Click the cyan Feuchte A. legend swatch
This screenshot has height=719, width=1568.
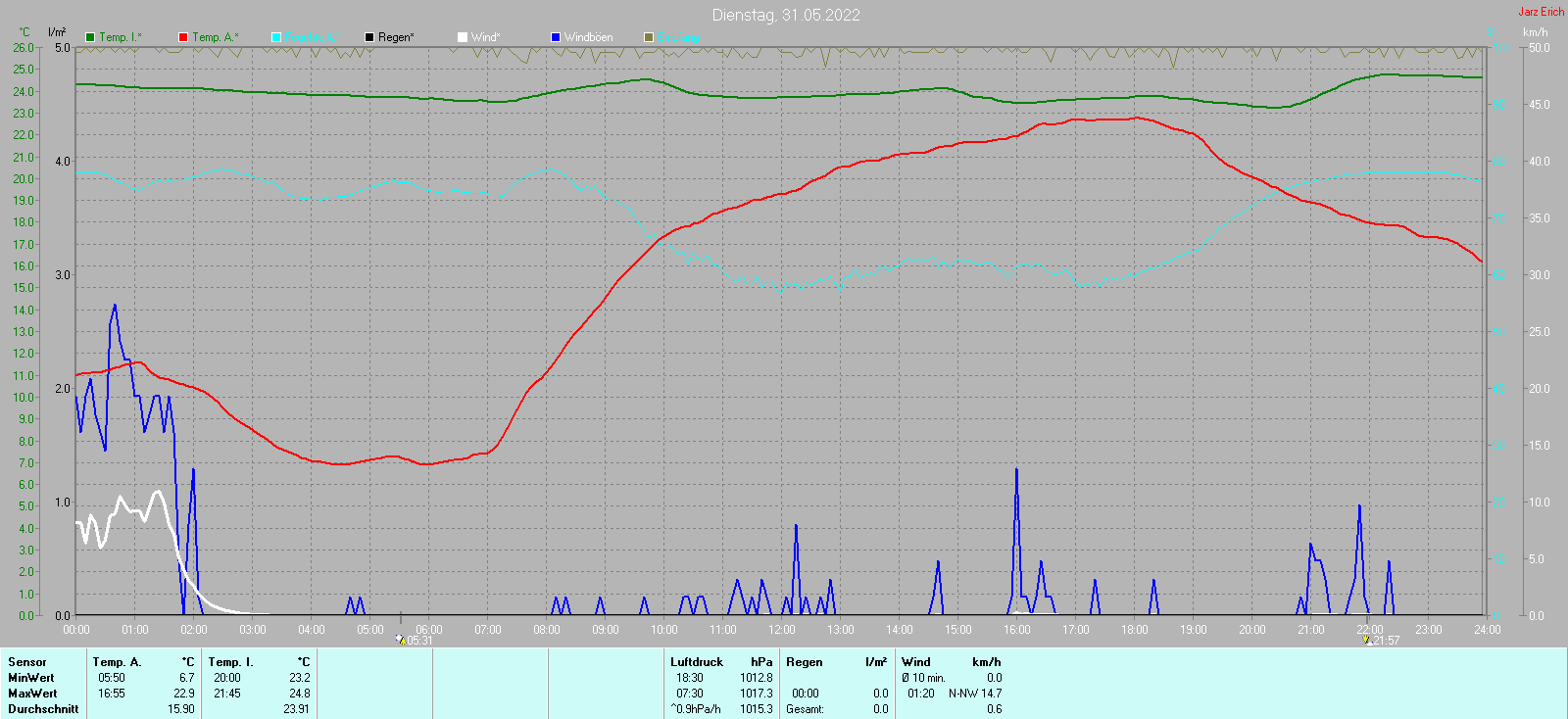coord(276,37)
